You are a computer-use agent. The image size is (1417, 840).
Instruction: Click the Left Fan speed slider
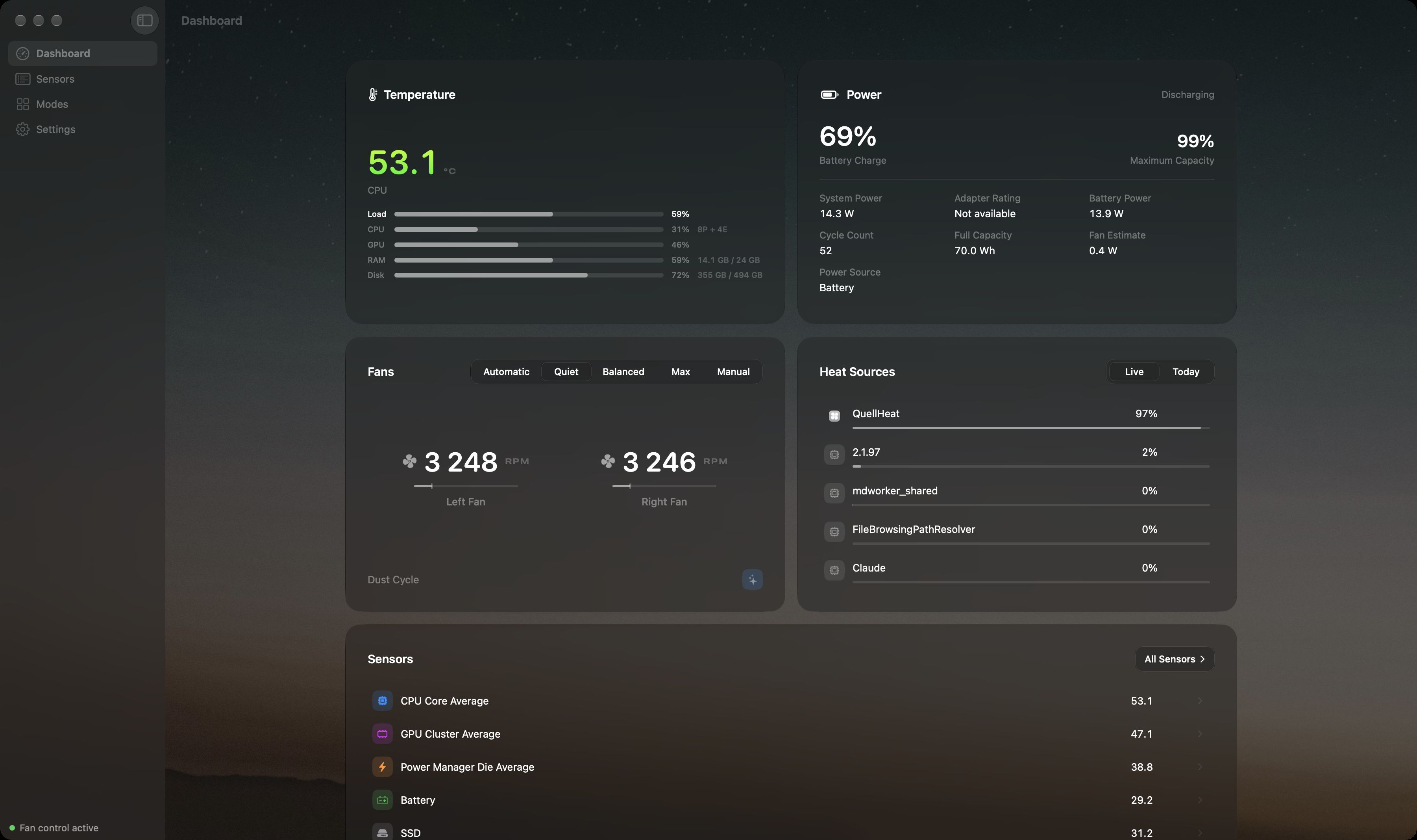pos(466,486)
